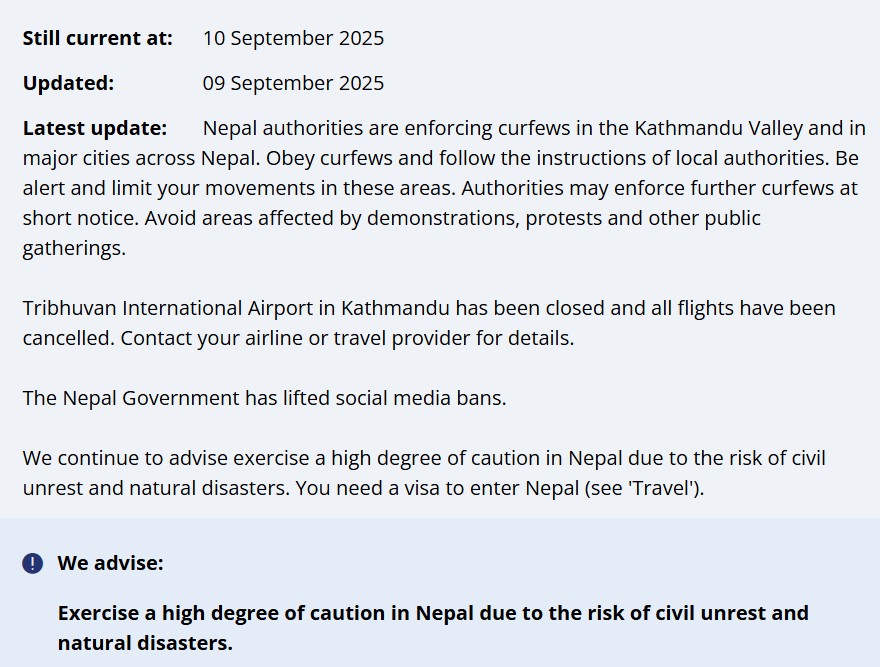This screenshot has width=880, height=667.
Task: Click the "Updated:" label
Action: (x=68, y=83)
